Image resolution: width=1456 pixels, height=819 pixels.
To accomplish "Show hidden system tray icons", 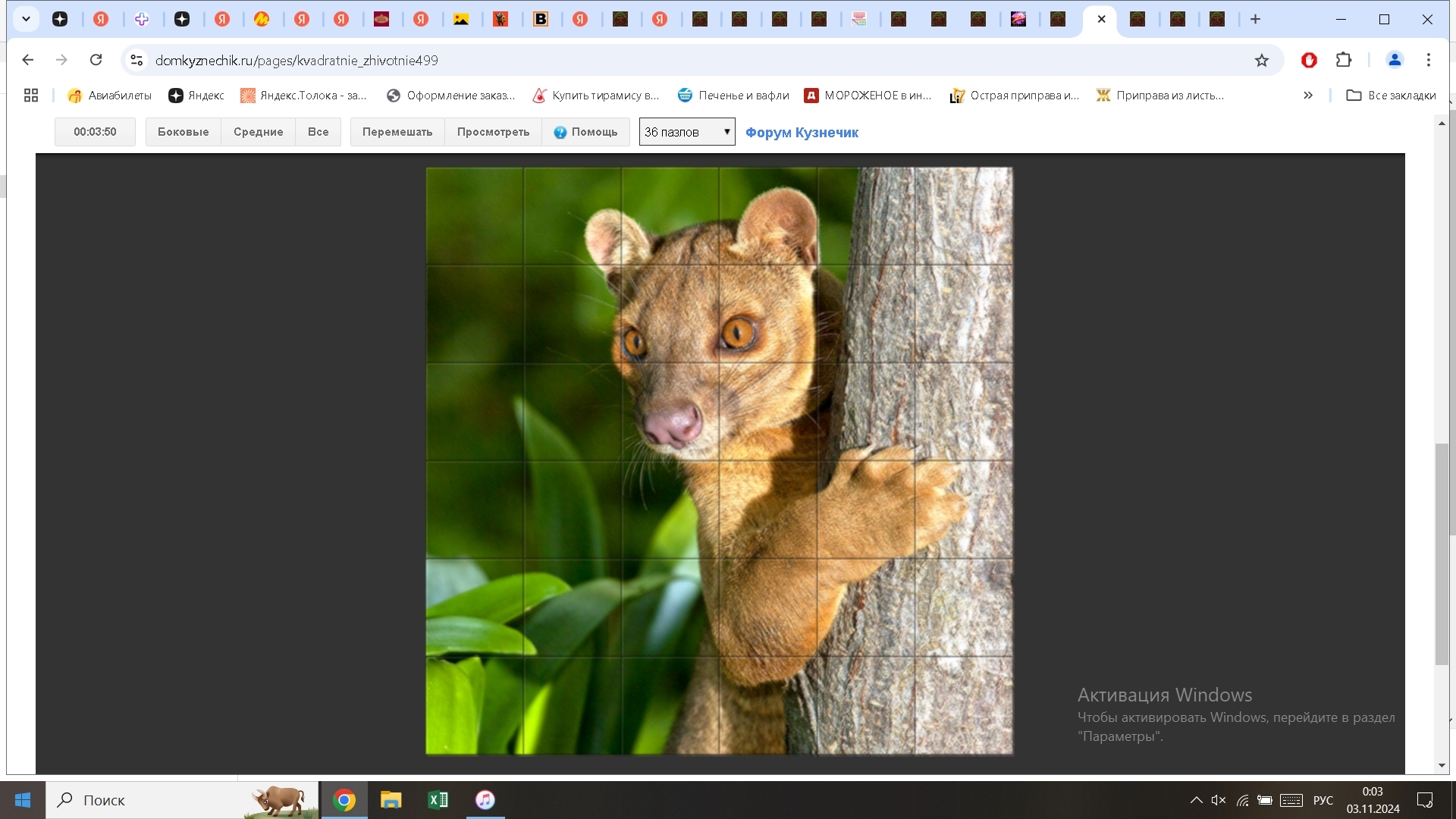I will coord(1196,800).
